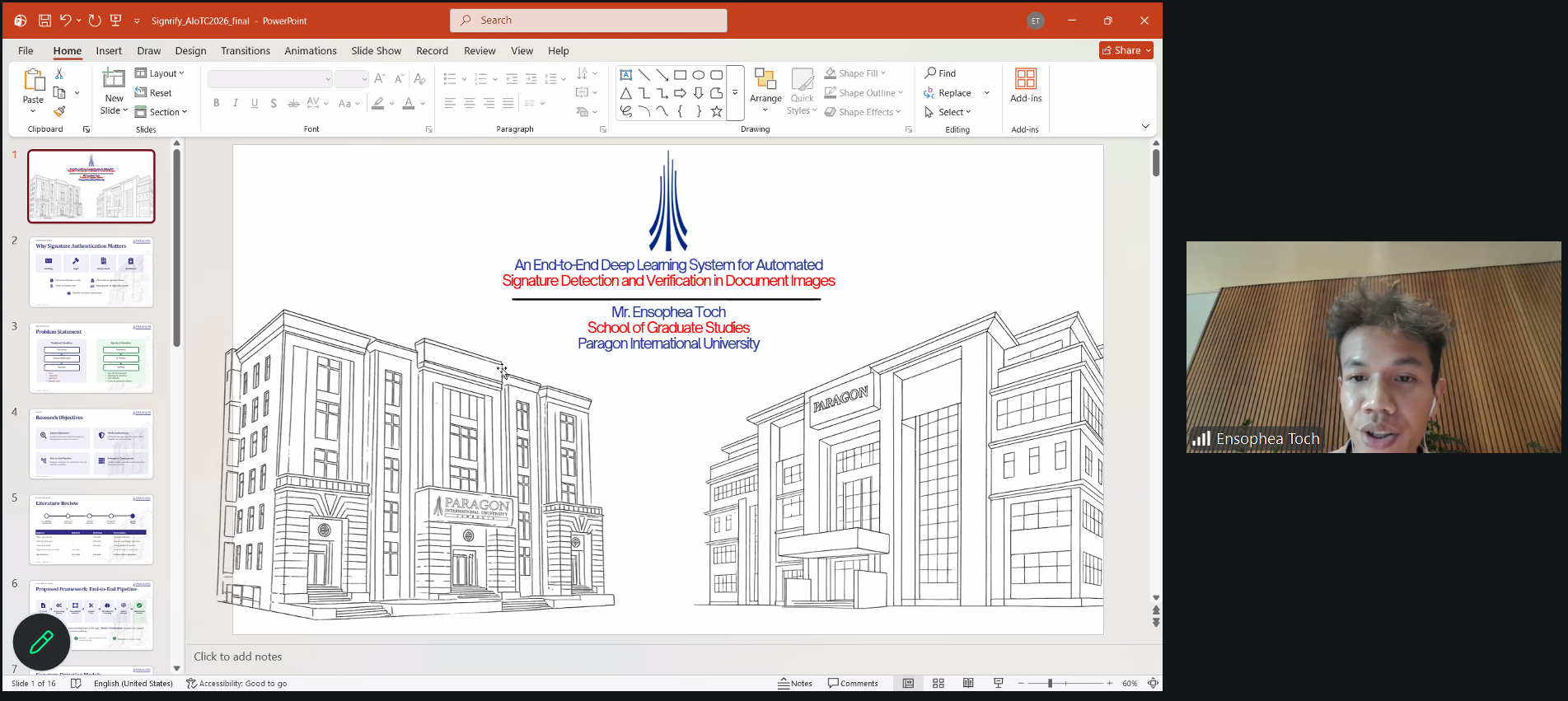The height and width of the screenshot is (701, 1568).
Task: Click the Copy icon in Clipboard
Action: (59, 92)
